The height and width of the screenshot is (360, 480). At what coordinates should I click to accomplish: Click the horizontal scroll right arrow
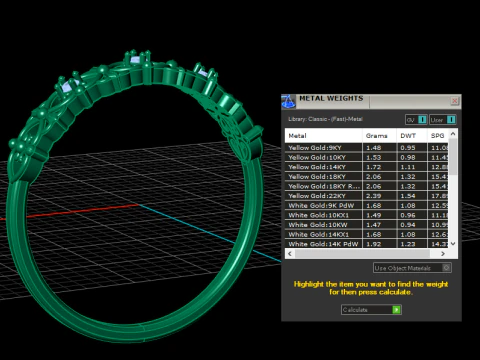click(x=443, y=254)
